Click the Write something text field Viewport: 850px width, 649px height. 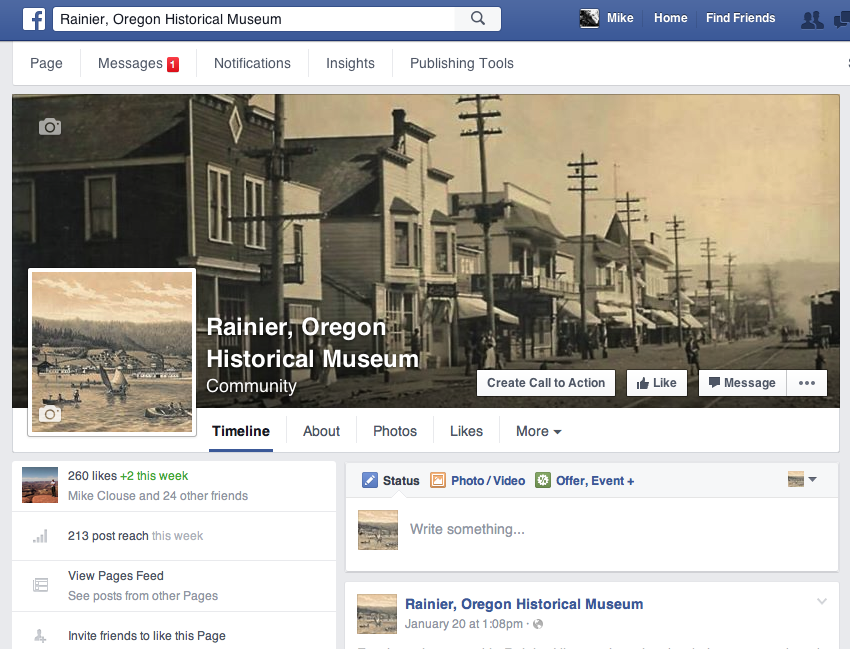click(x=600, y=529)
